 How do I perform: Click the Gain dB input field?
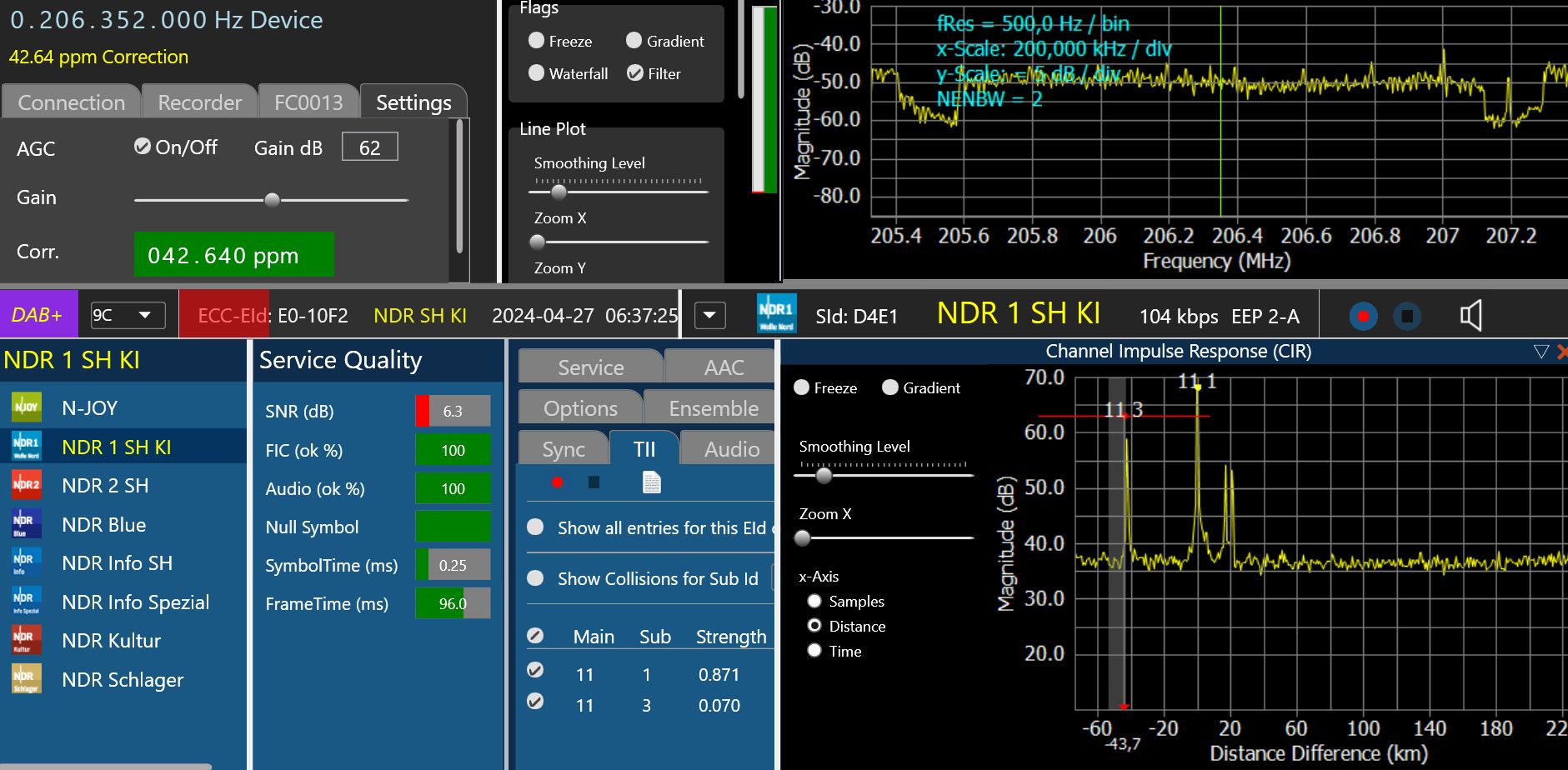[x=369, y=147]
